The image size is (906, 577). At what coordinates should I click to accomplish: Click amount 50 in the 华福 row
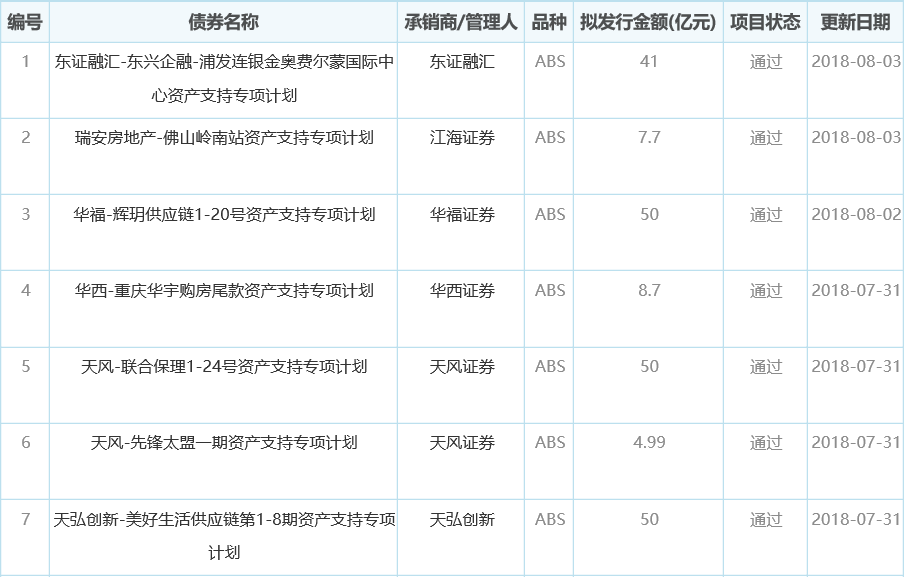[649, 214]
